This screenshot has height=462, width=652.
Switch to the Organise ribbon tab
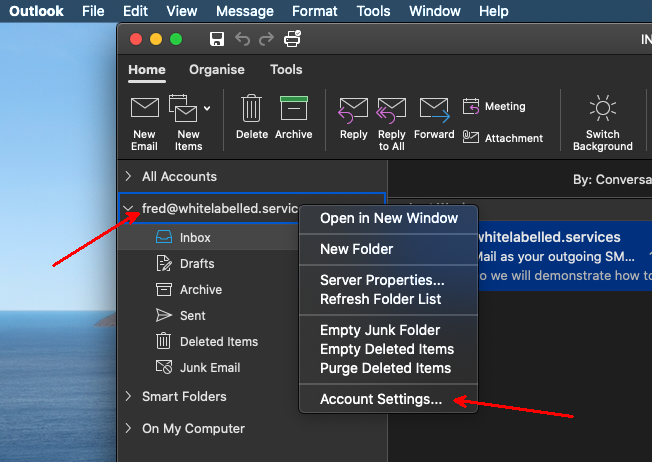[217, 69]
